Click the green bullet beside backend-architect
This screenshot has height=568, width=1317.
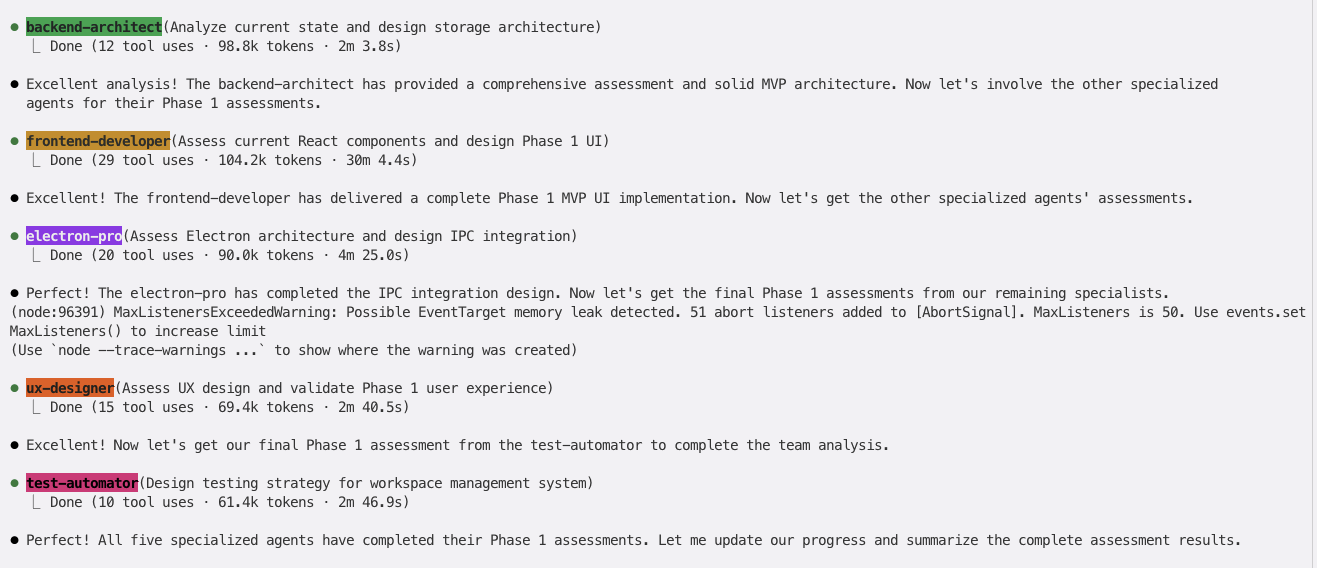point(14,28)
